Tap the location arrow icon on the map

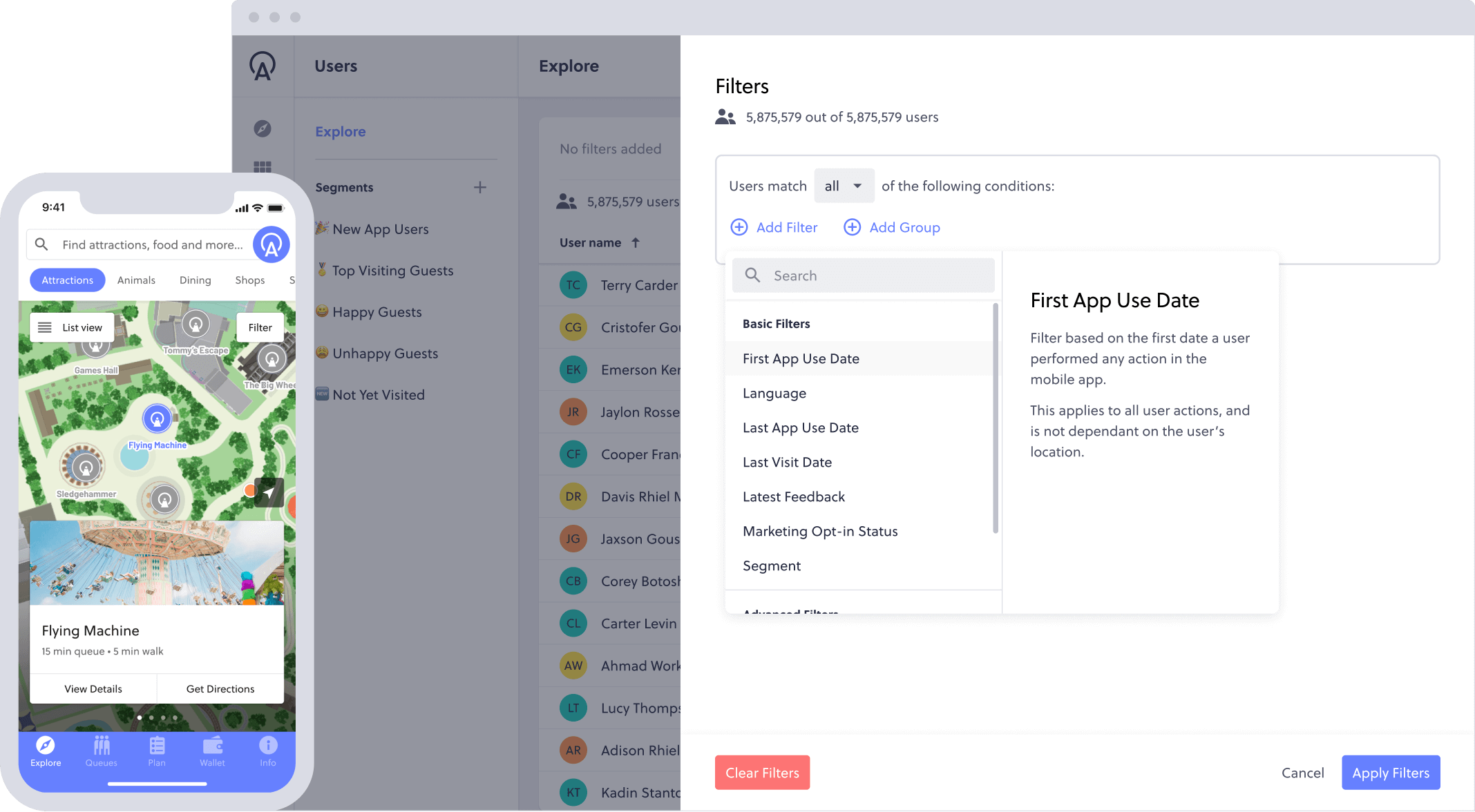pos(269,492)
